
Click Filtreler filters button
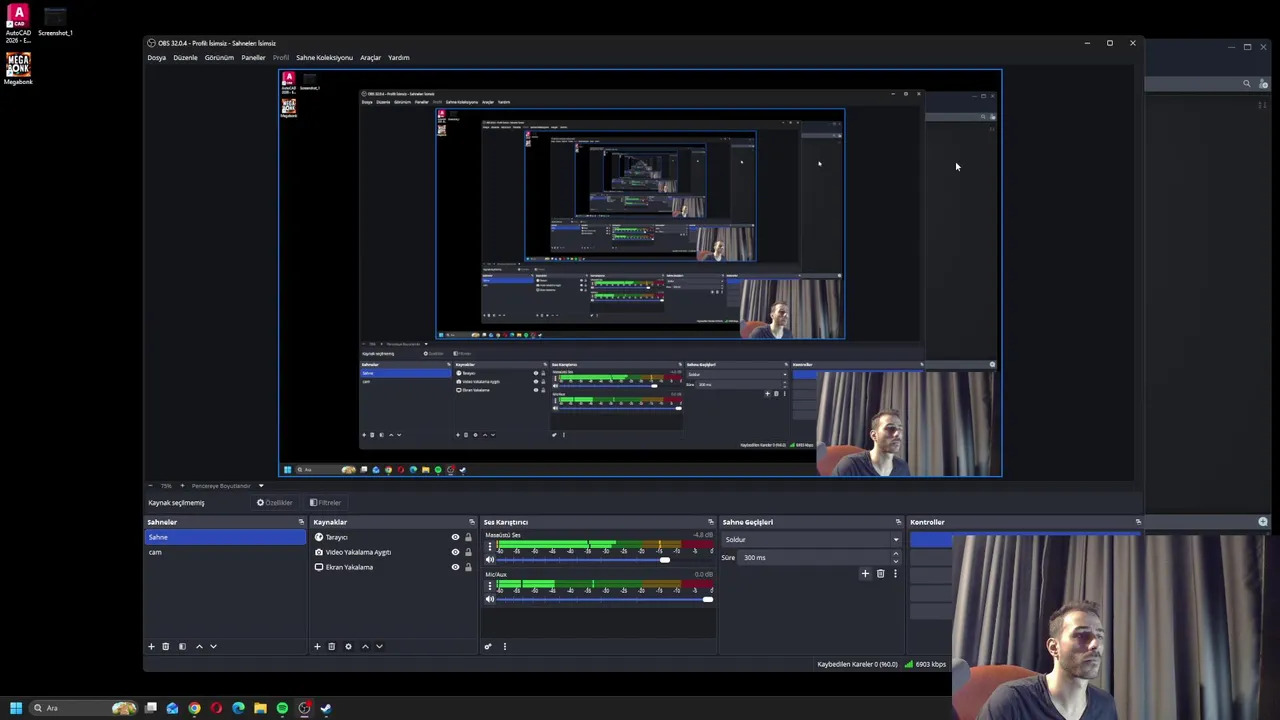pos(325,503)
